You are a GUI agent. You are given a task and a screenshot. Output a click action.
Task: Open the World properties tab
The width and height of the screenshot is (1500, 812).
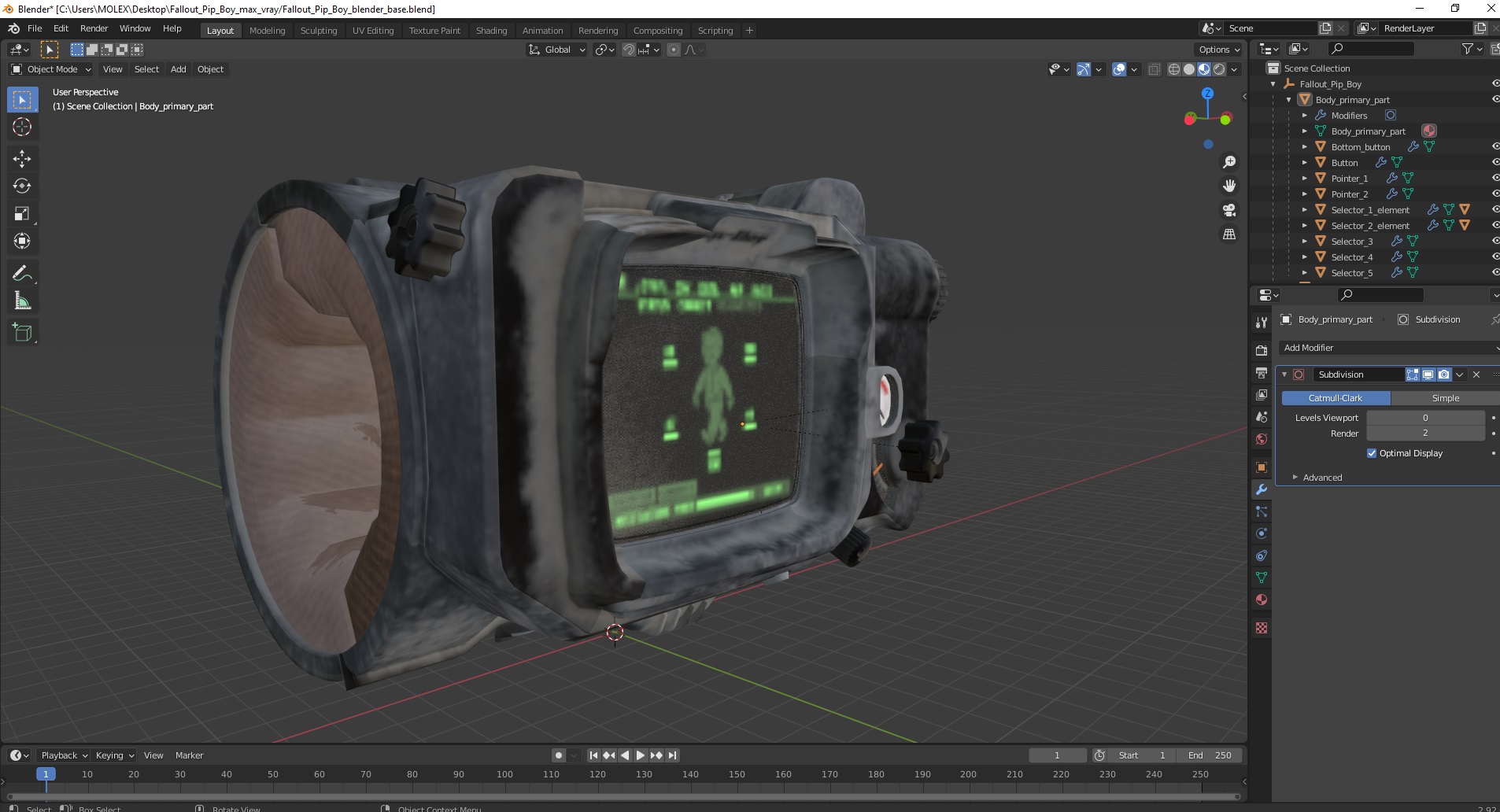point(1262,438)
